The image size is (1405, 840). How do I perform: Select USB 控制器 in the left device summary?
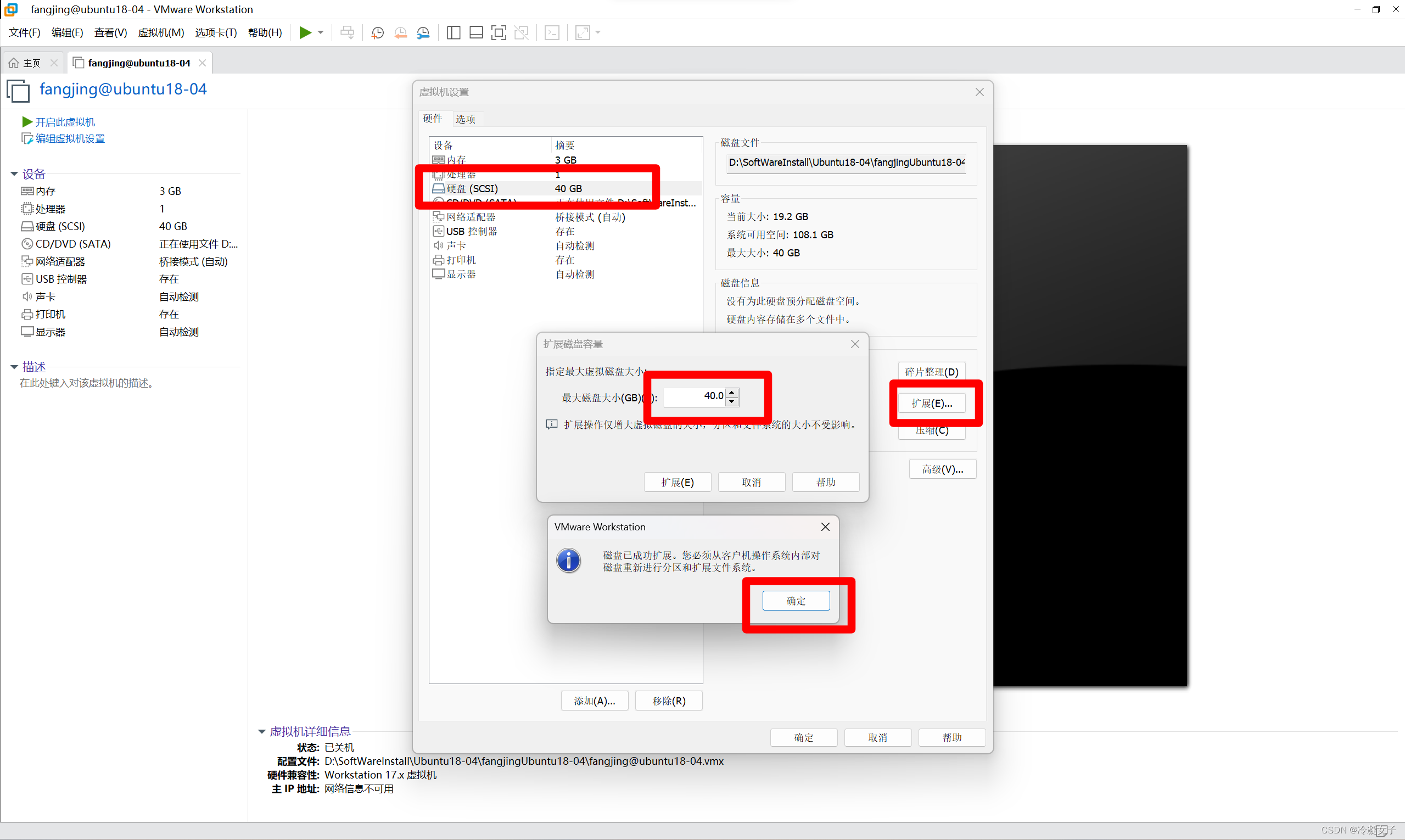(x=129, y=279)
